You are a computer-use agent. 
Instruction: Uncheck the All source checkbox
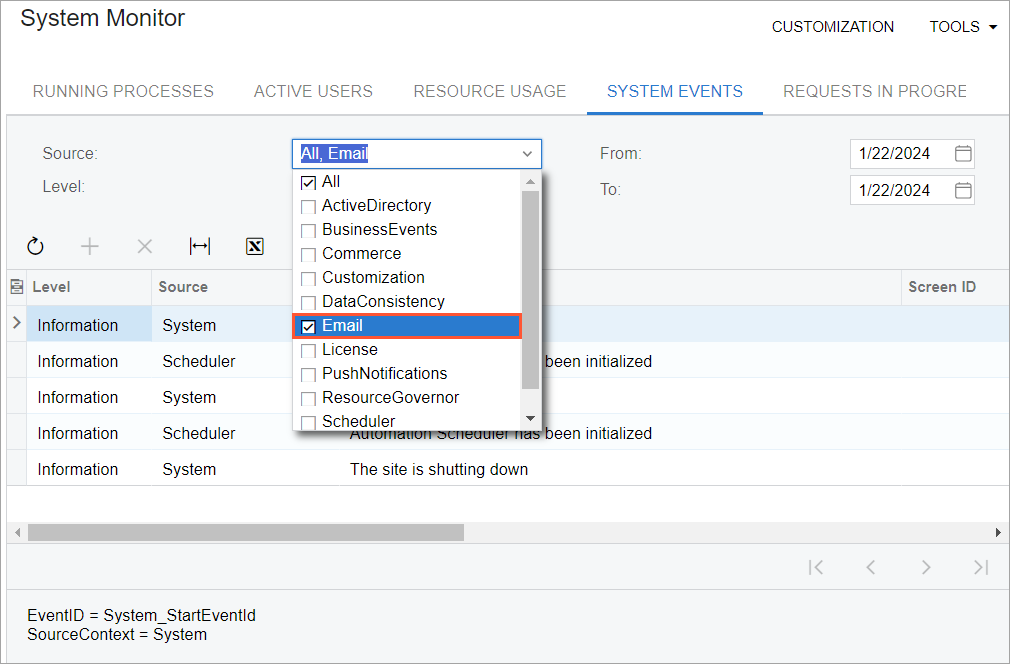coord(309,183)
